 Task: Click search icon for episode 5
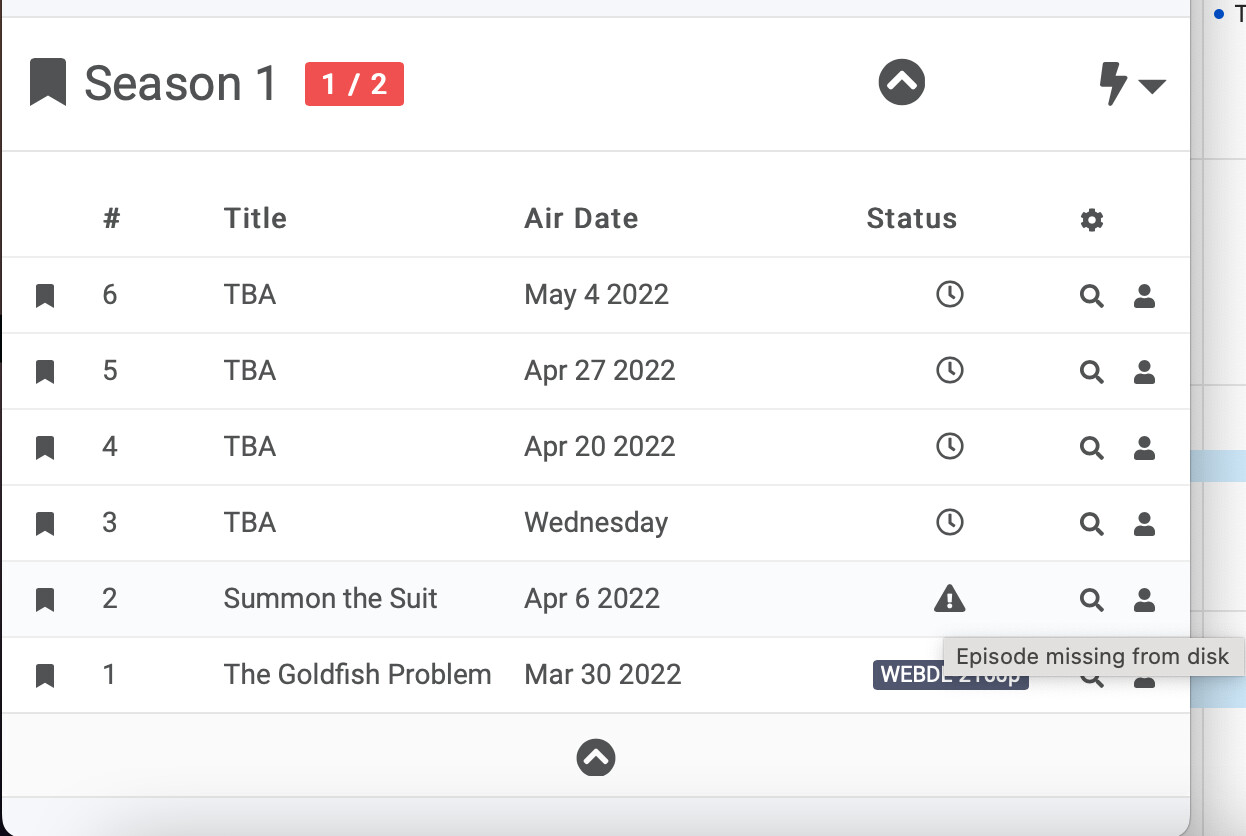[1092, 372]
